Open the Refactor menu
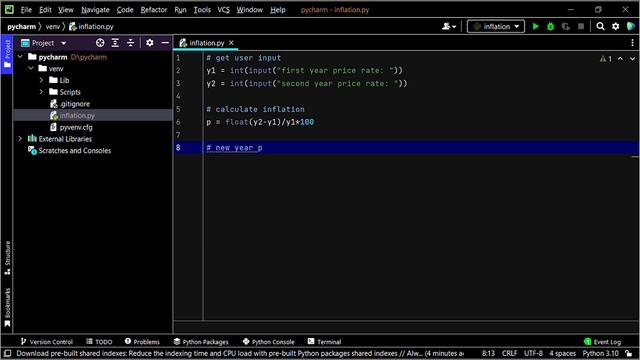This screenshot has width=640, height=360. coord(153,9)
